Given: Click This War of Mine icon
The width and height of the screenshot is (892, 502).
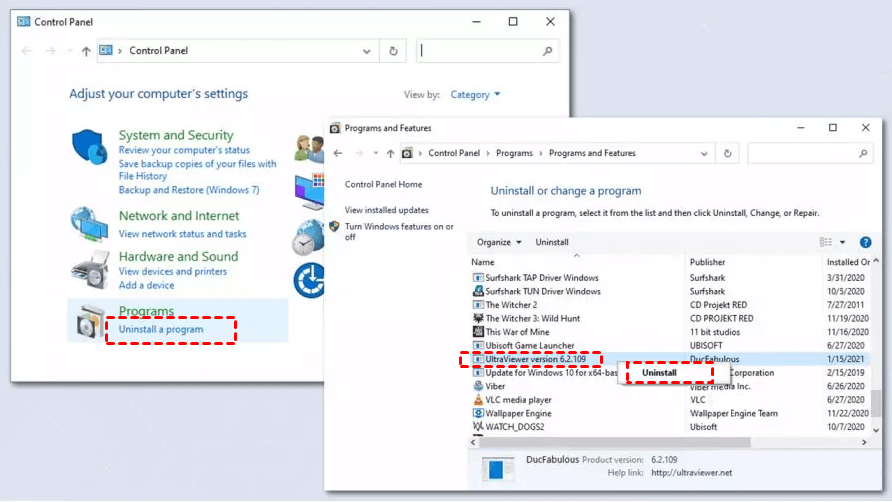Looking at the screenshot, I should 478,332.
